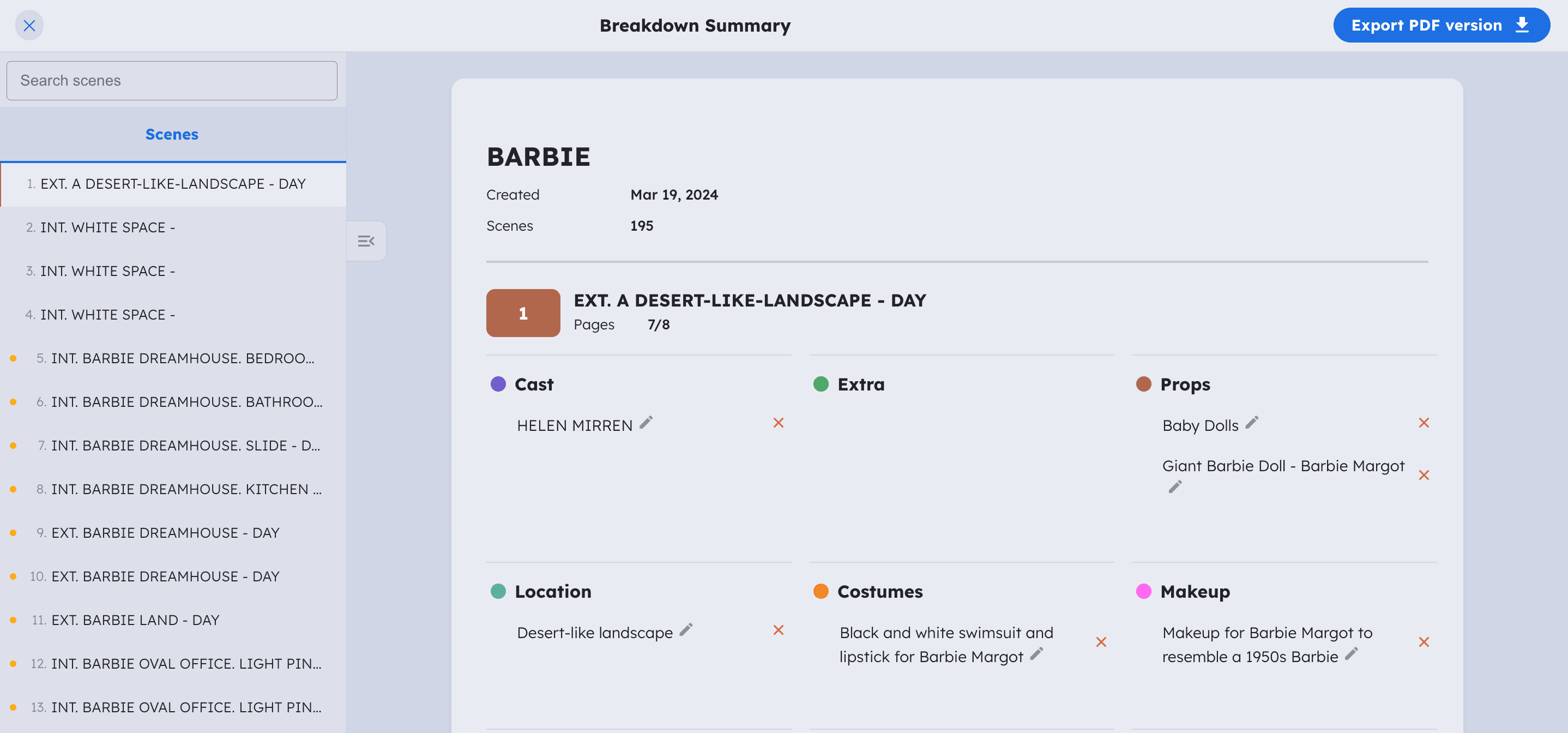Viewport: 1568px width, 733px height.
Task: Edit the 1950s Barbie makeup entry
Action: (x=1352, y=656)
